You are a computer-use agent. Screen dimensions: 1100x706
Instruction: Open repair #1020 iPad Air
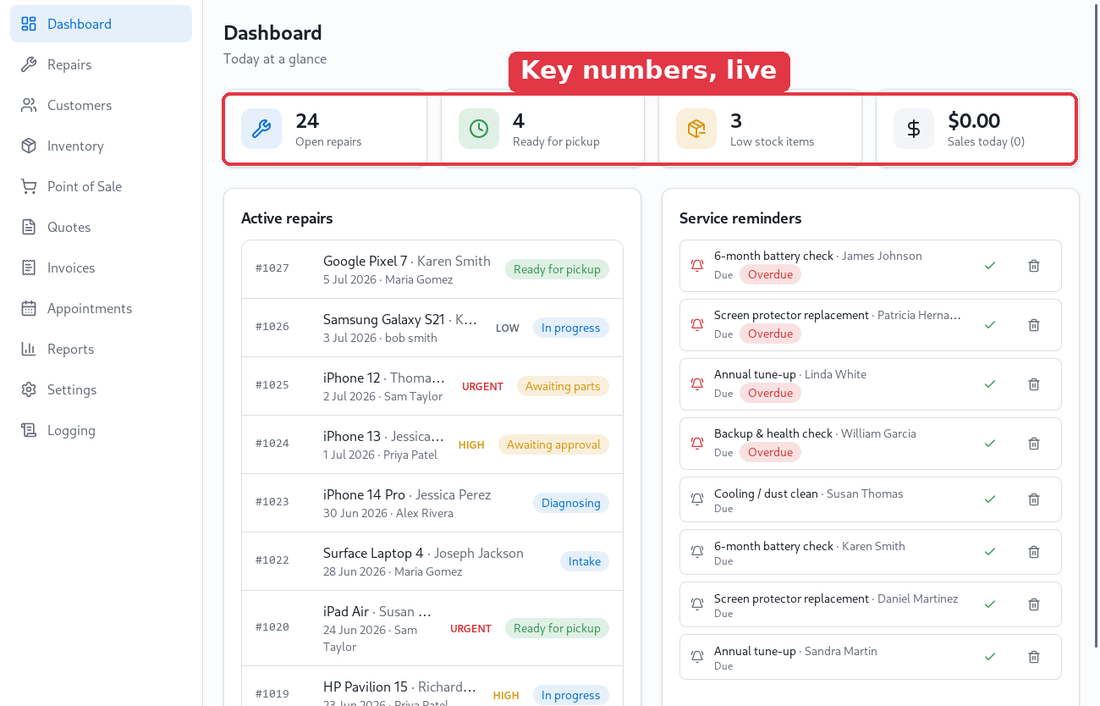pos(432,628)
